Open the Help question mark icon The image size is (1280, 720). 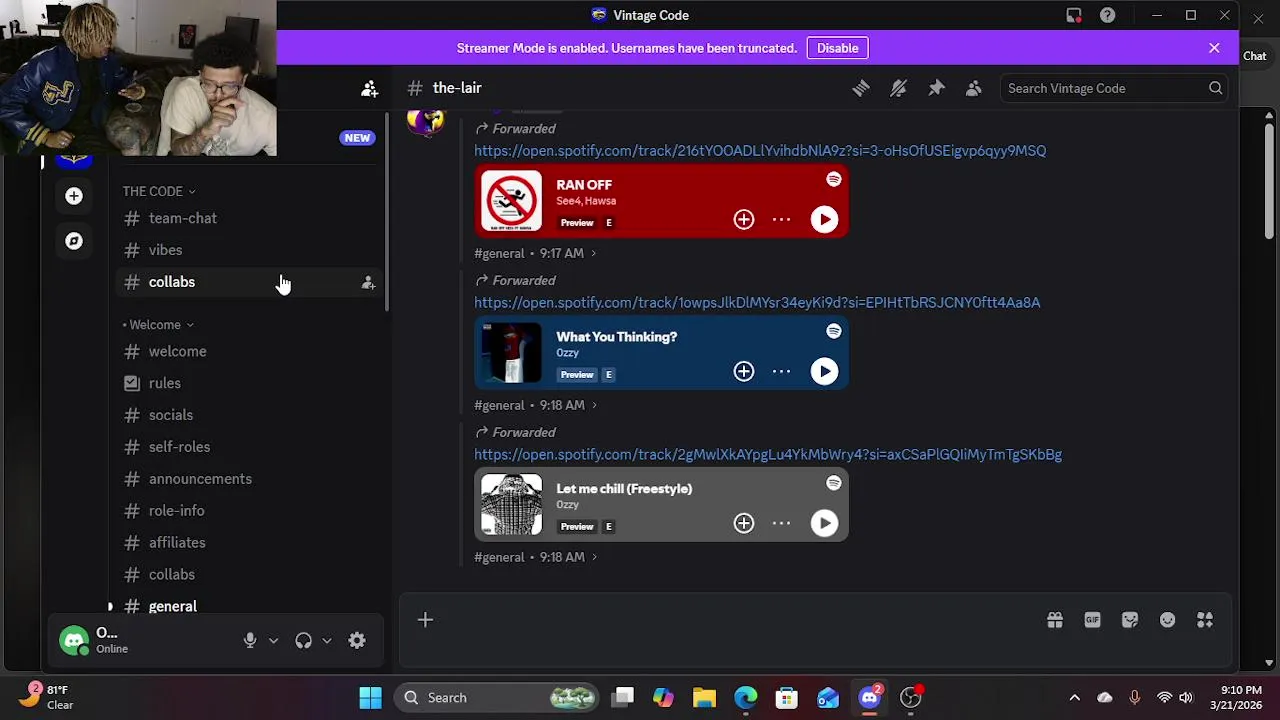[1107, 15]
